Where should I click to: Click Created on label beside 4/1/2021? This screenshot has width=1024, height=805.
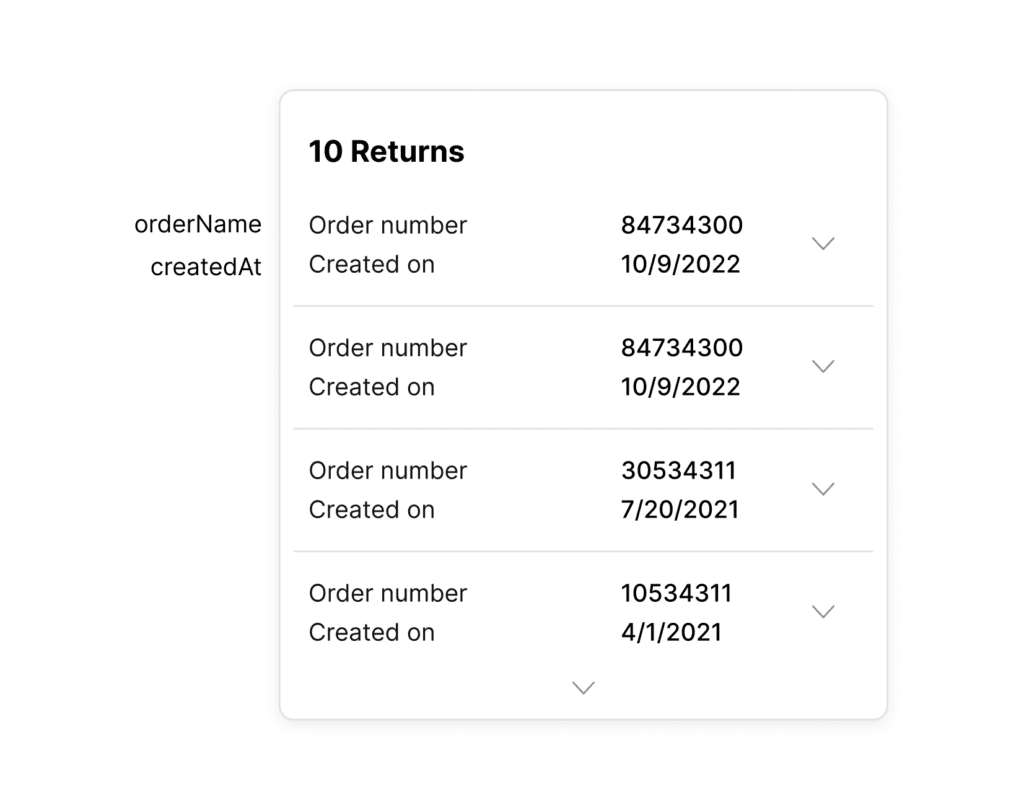[x=372, y=633]
